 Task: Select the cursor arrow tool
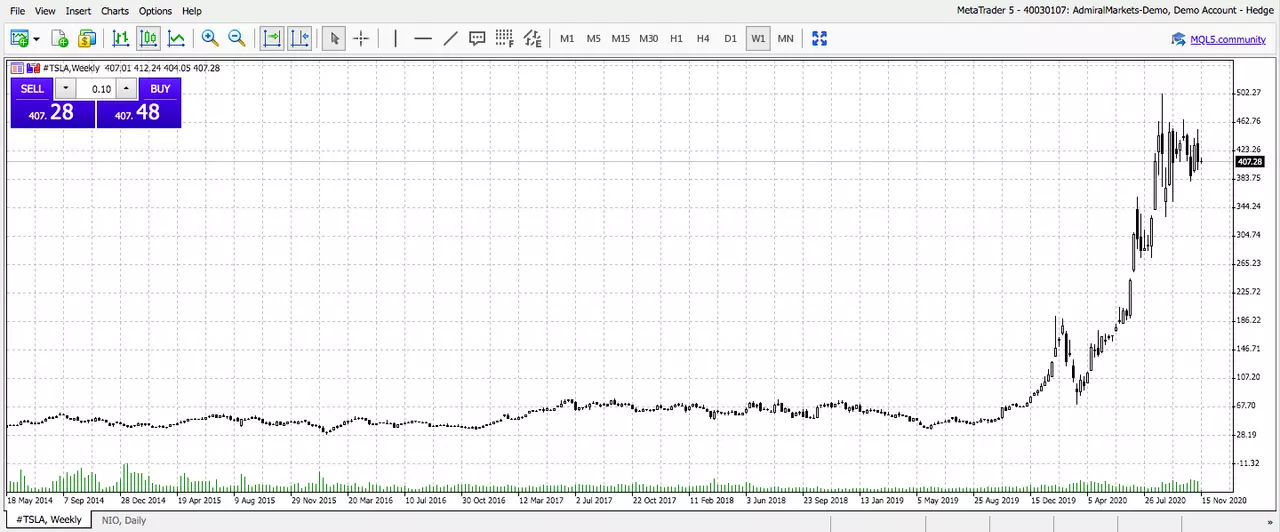click(x=335, y=39)
